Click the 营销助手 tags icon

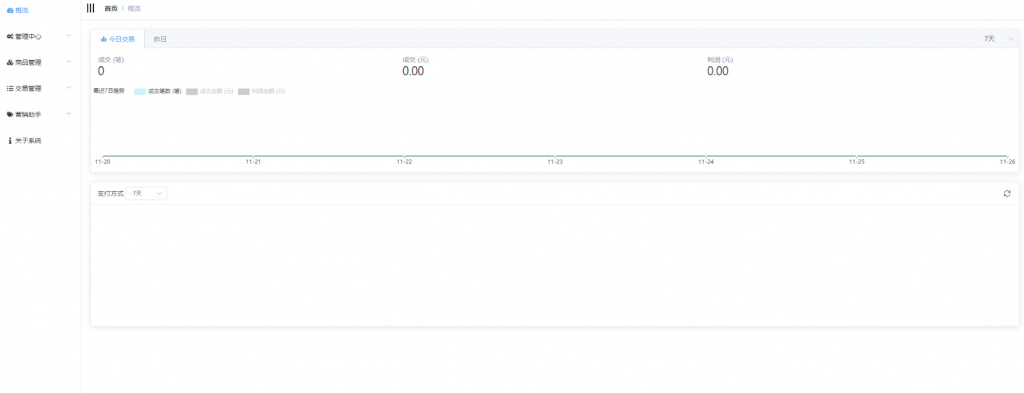10,114
